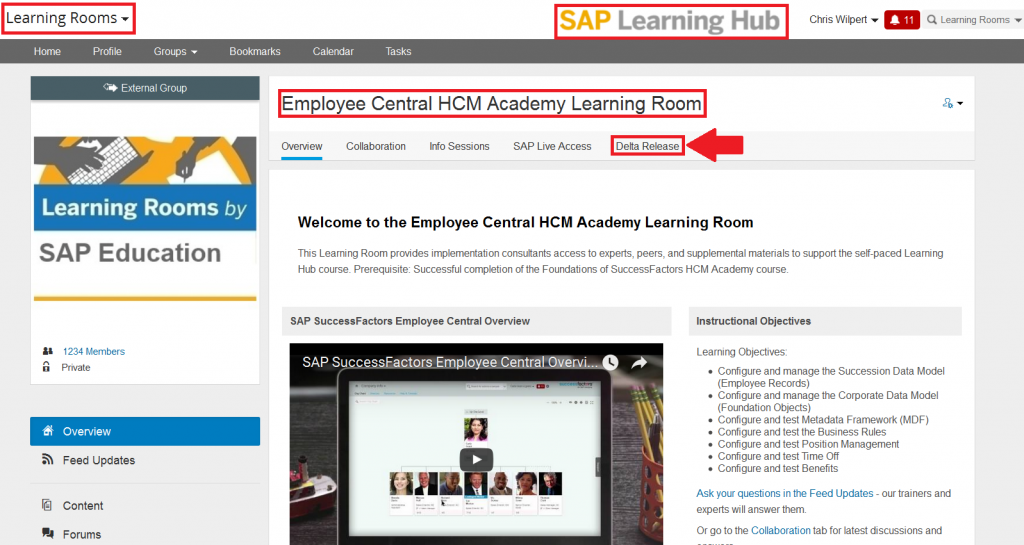This screenshot has width=1024, height=545.
Task: Click the SAP Learning Hub logo
Action: 670,21
